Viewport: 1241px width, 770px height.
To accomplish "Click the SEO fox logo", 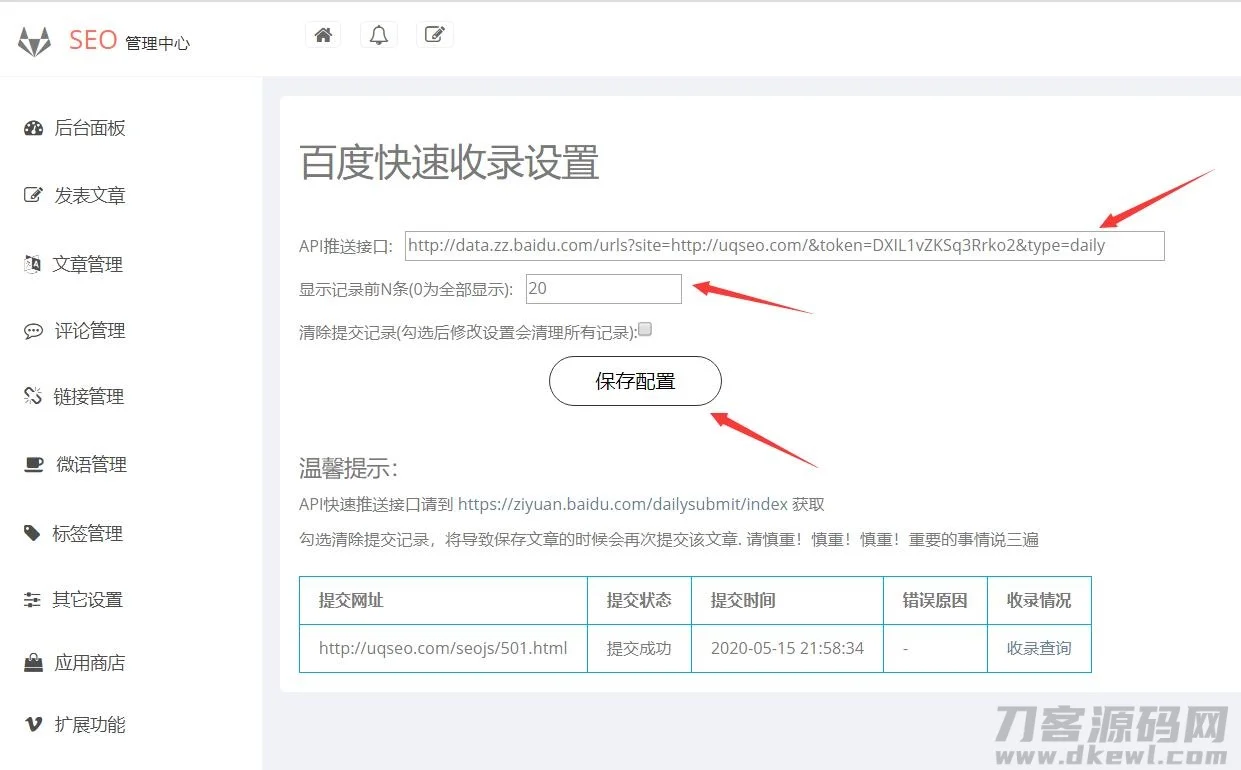I will click(34, 40).
